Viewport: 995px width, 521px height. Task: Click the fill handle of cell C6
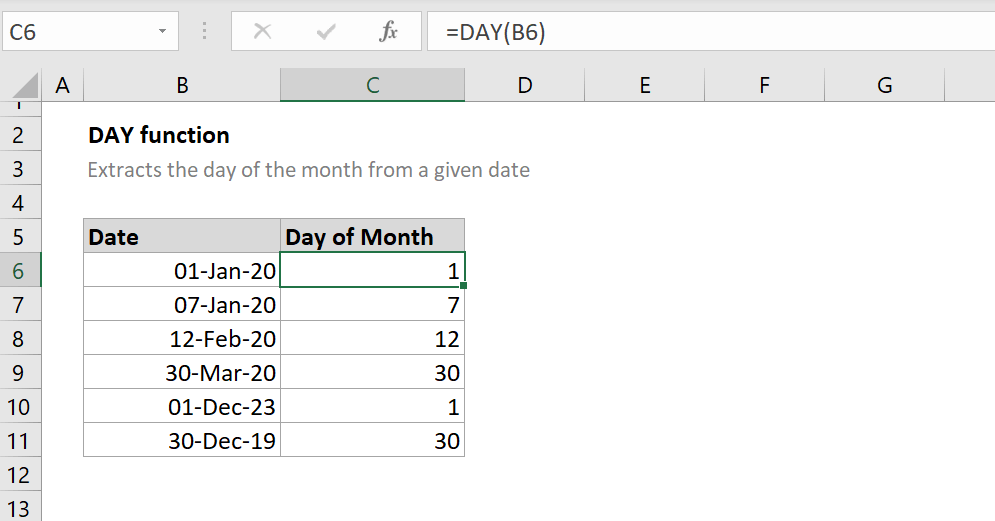tap(464, 286)
